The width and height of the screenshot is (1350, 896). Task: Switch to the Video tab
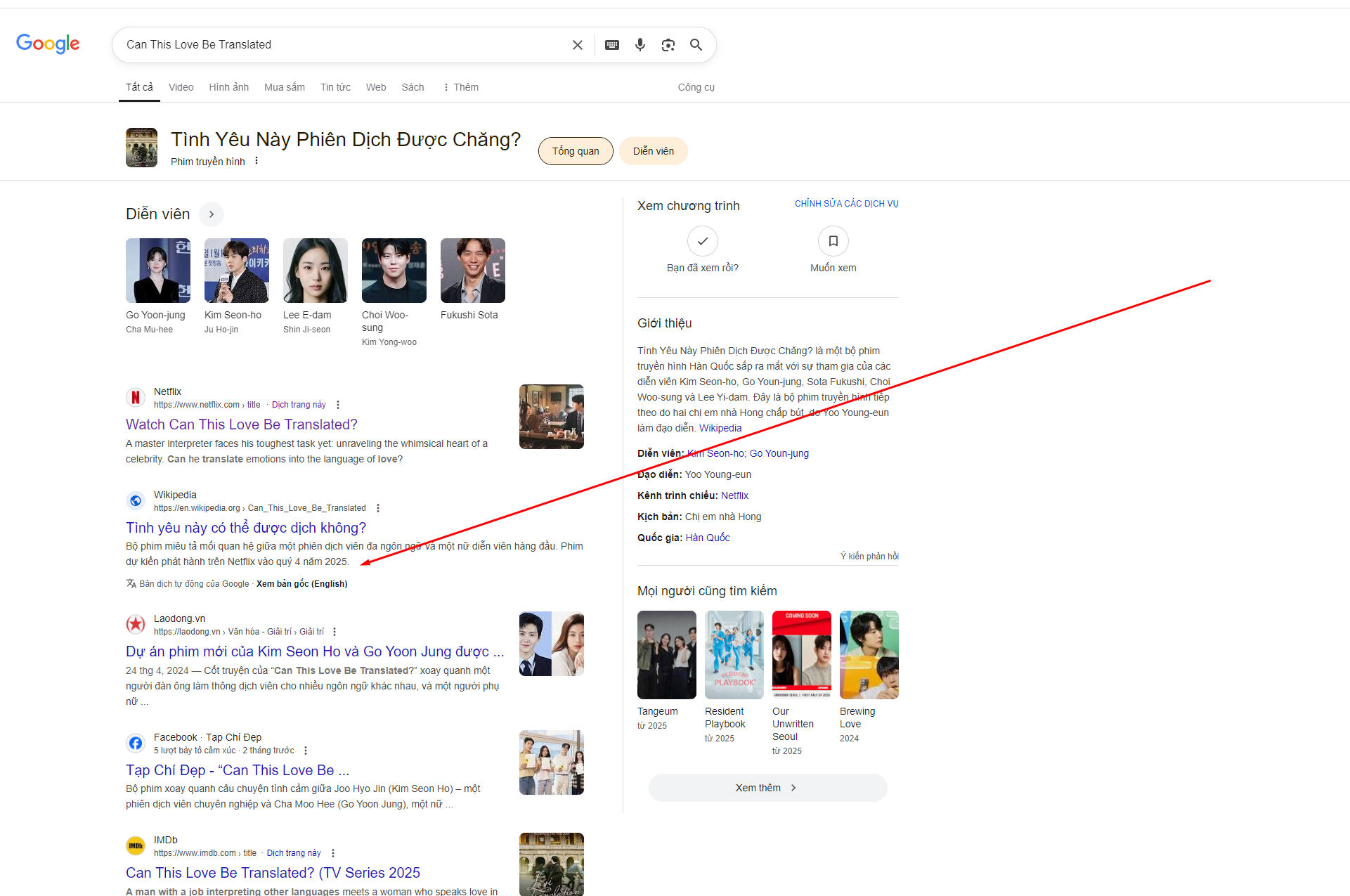coord(181,87)
